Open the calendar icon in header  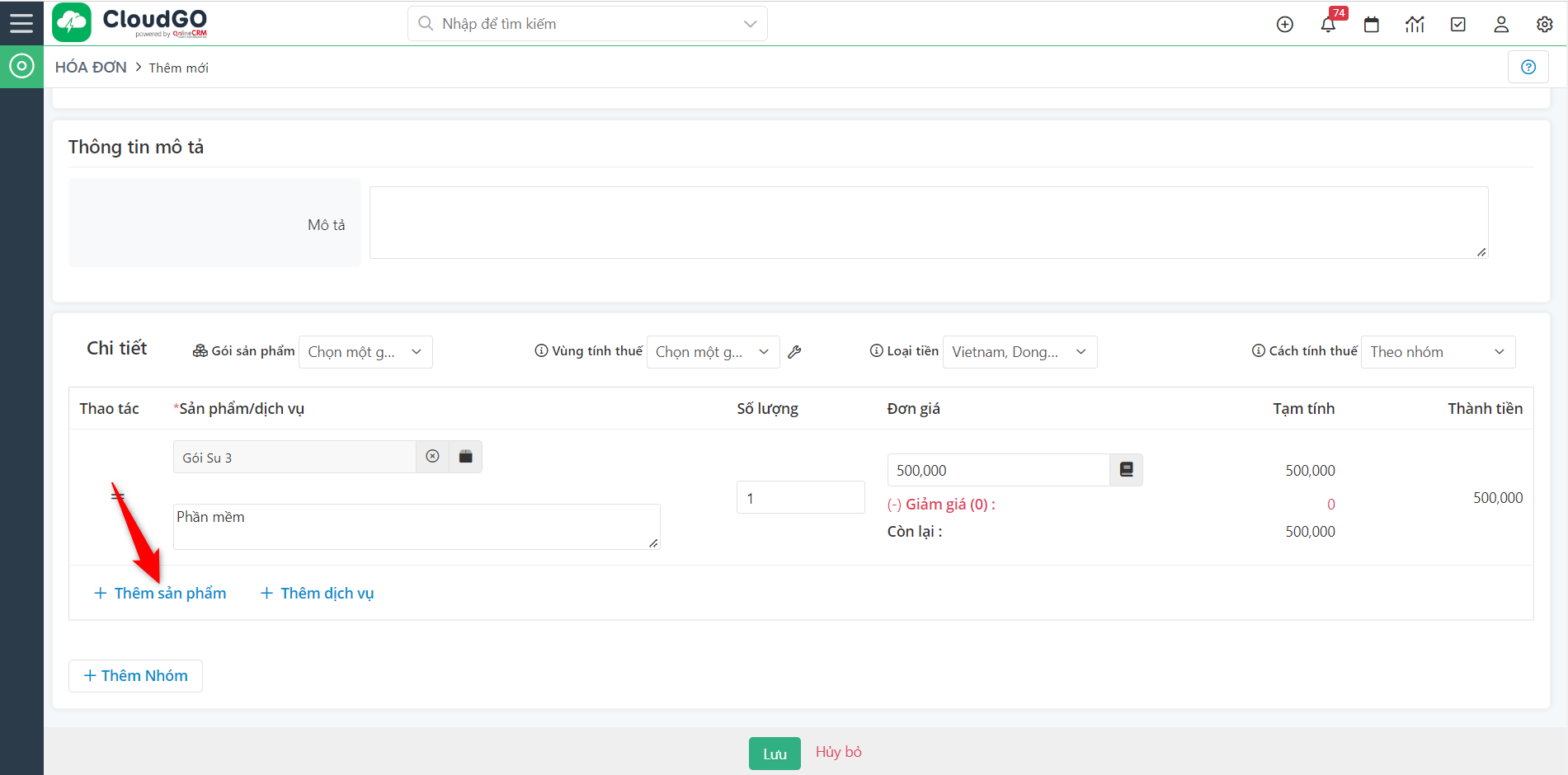pyautogui.click(x=1371, y=25)
